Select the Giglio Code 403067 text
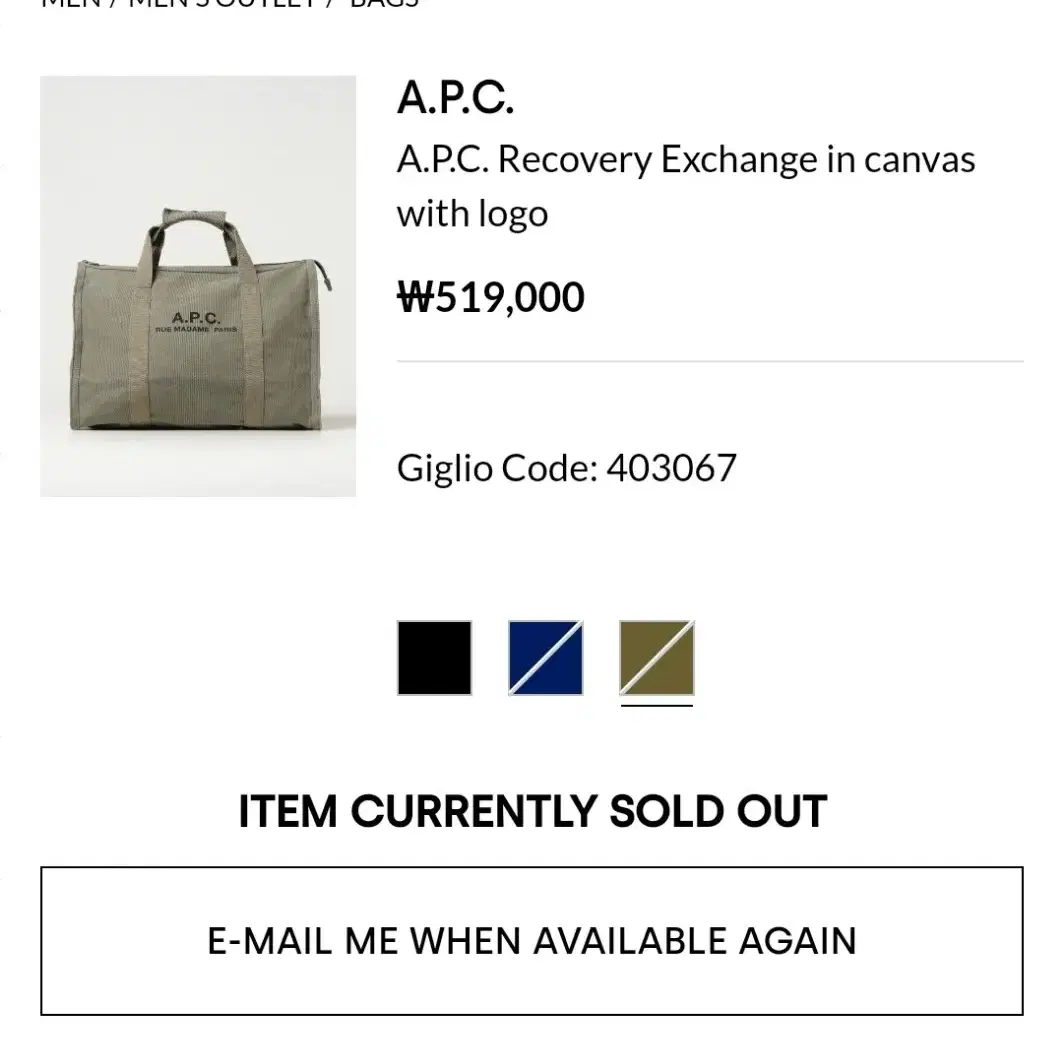The height and width of the screenshot is (1063, 1063). pyautogui.click(x=567, y=468)
